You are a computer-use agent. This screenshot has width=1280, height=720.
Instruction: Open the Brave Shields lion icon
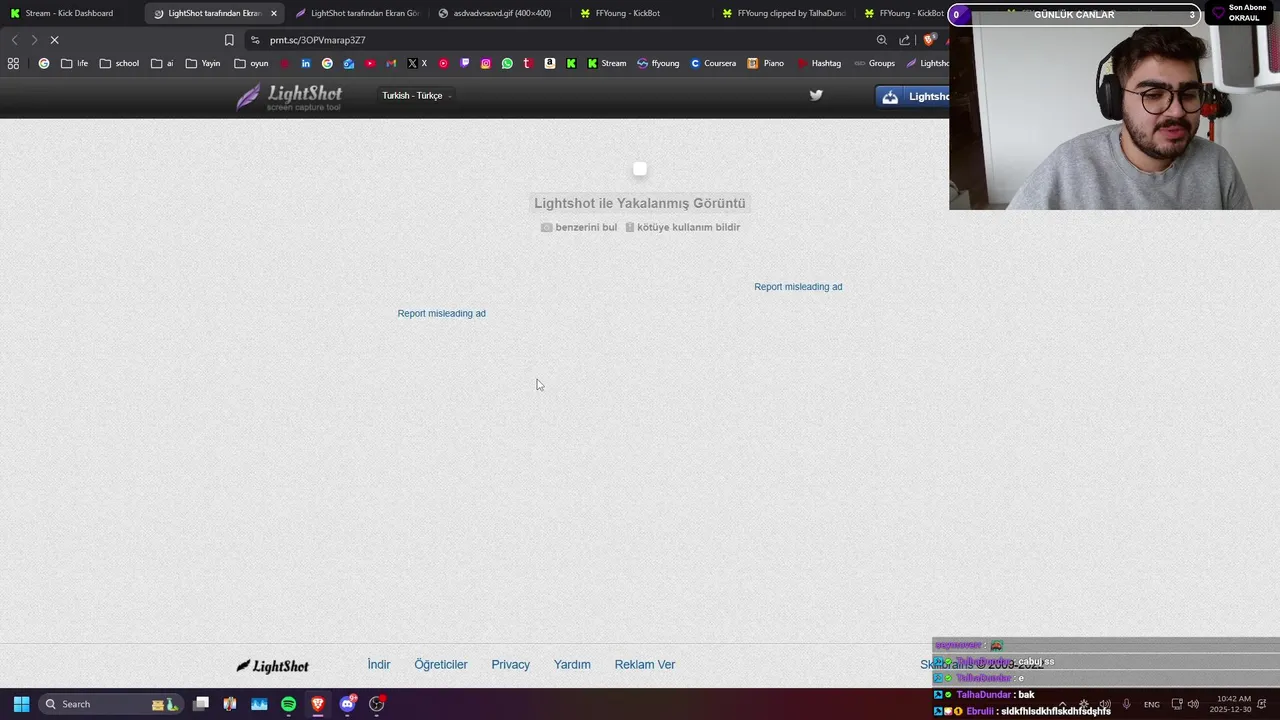pos(929,40)
